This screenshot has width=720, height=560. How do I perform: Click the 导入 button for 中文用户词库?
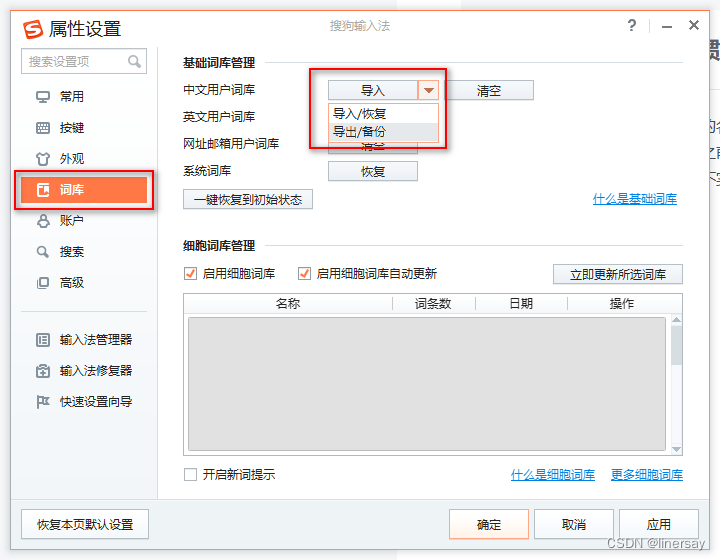(373, 90)
